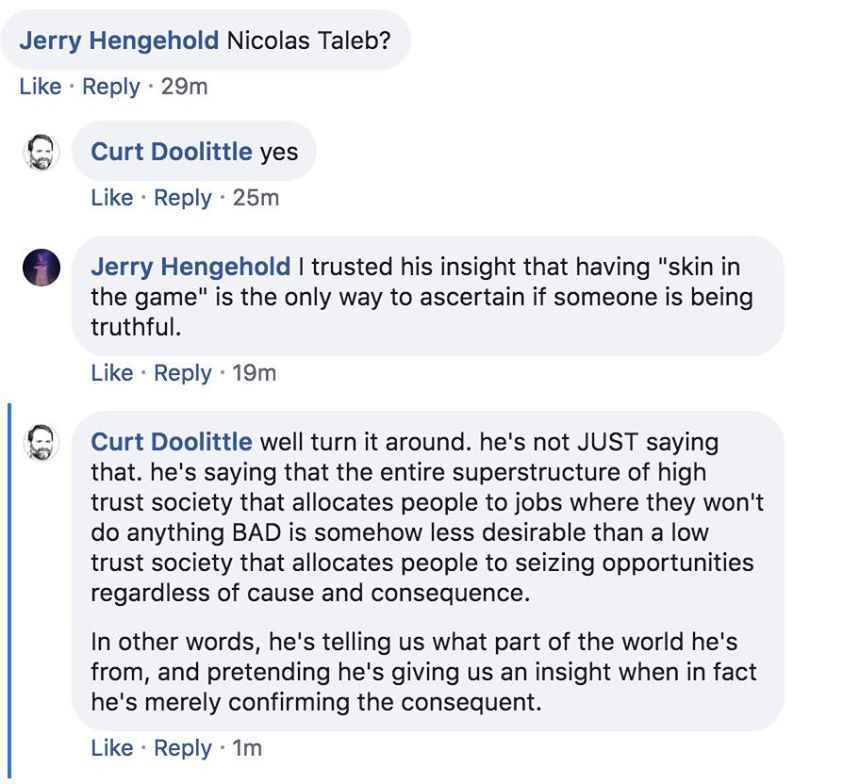Viewport: 843px width, 784px height.
Task: Click the 19m timestamp on Jerry's reply
Action: pos(254,373)
